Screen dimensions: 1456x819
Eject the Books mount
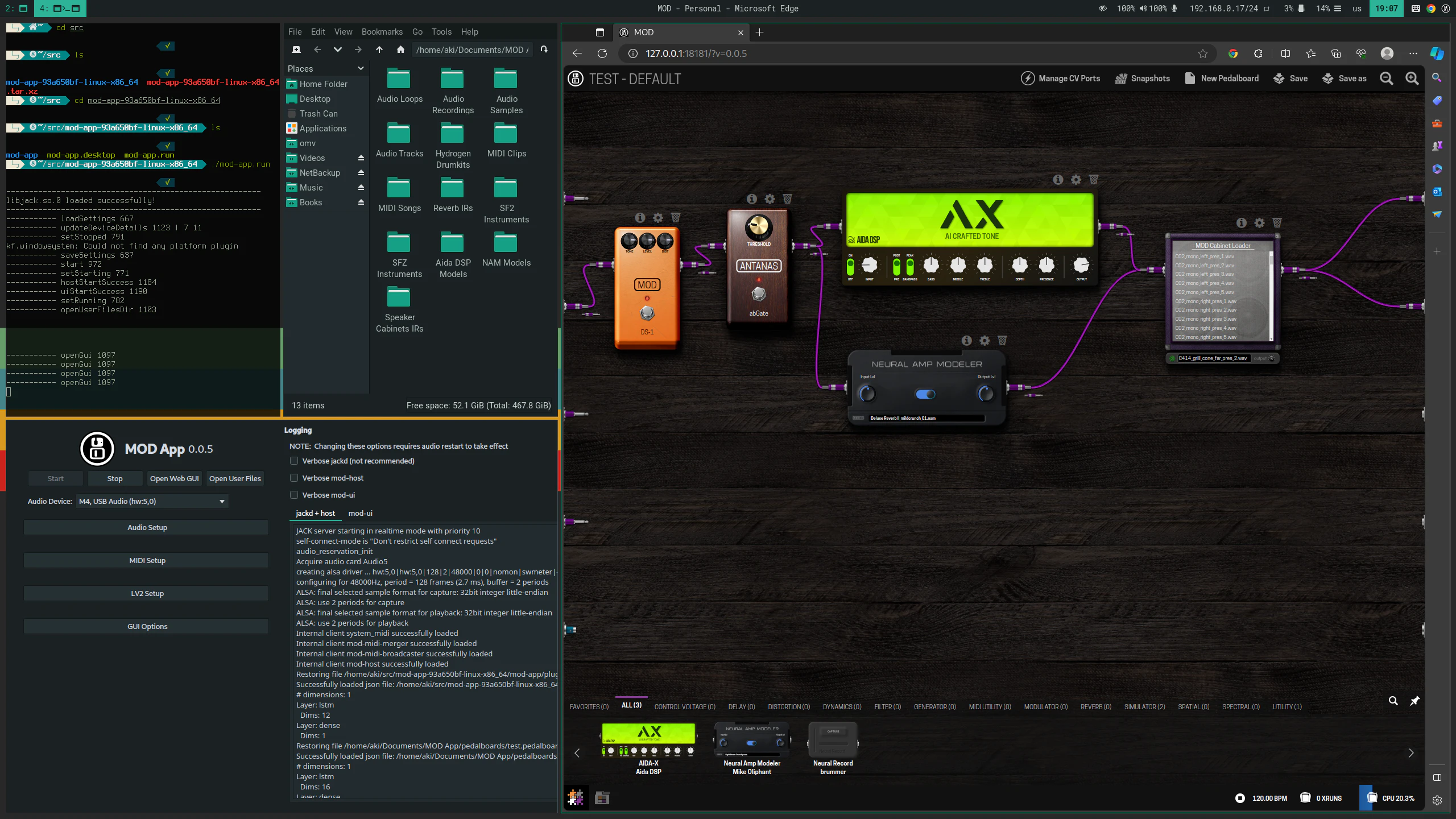tap(361, 202)
